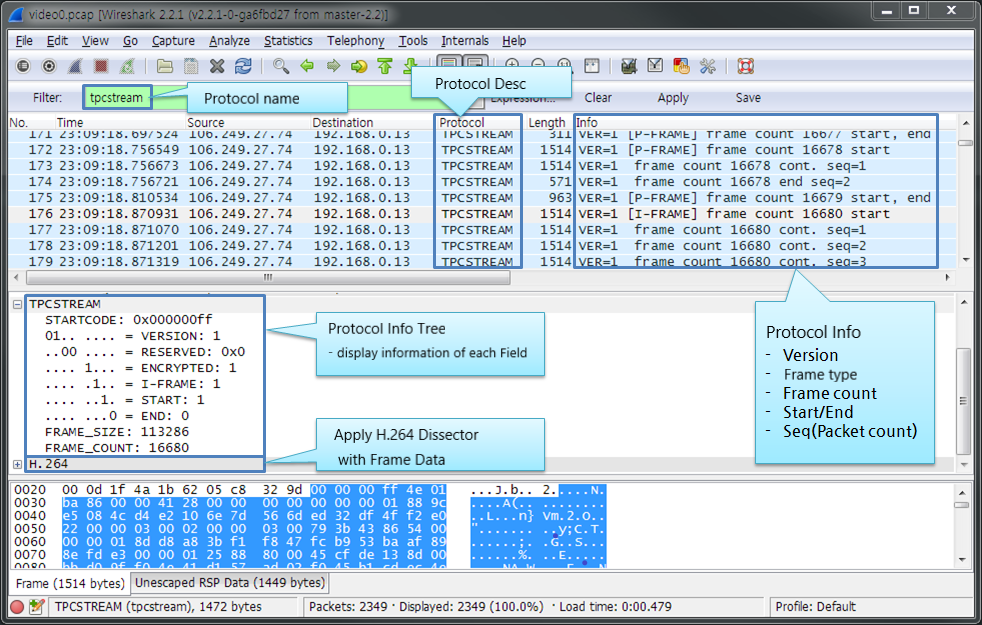
Task: Expand the H.264 protocol branch
Action: [x=16, y=464]
